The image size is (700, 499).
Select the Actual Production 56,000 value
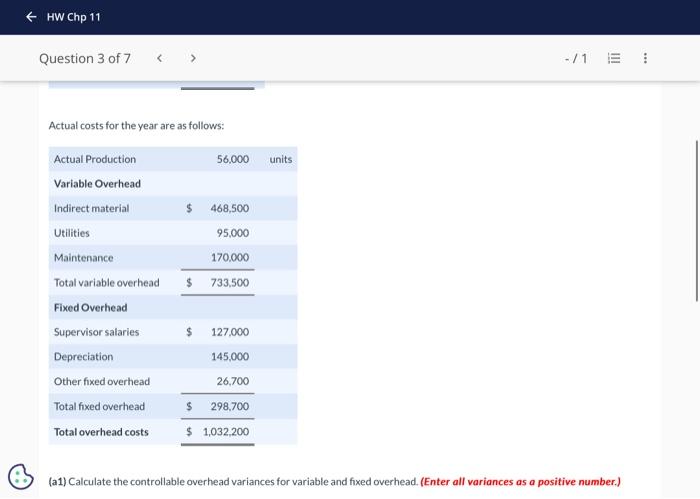tap(233, 159)
